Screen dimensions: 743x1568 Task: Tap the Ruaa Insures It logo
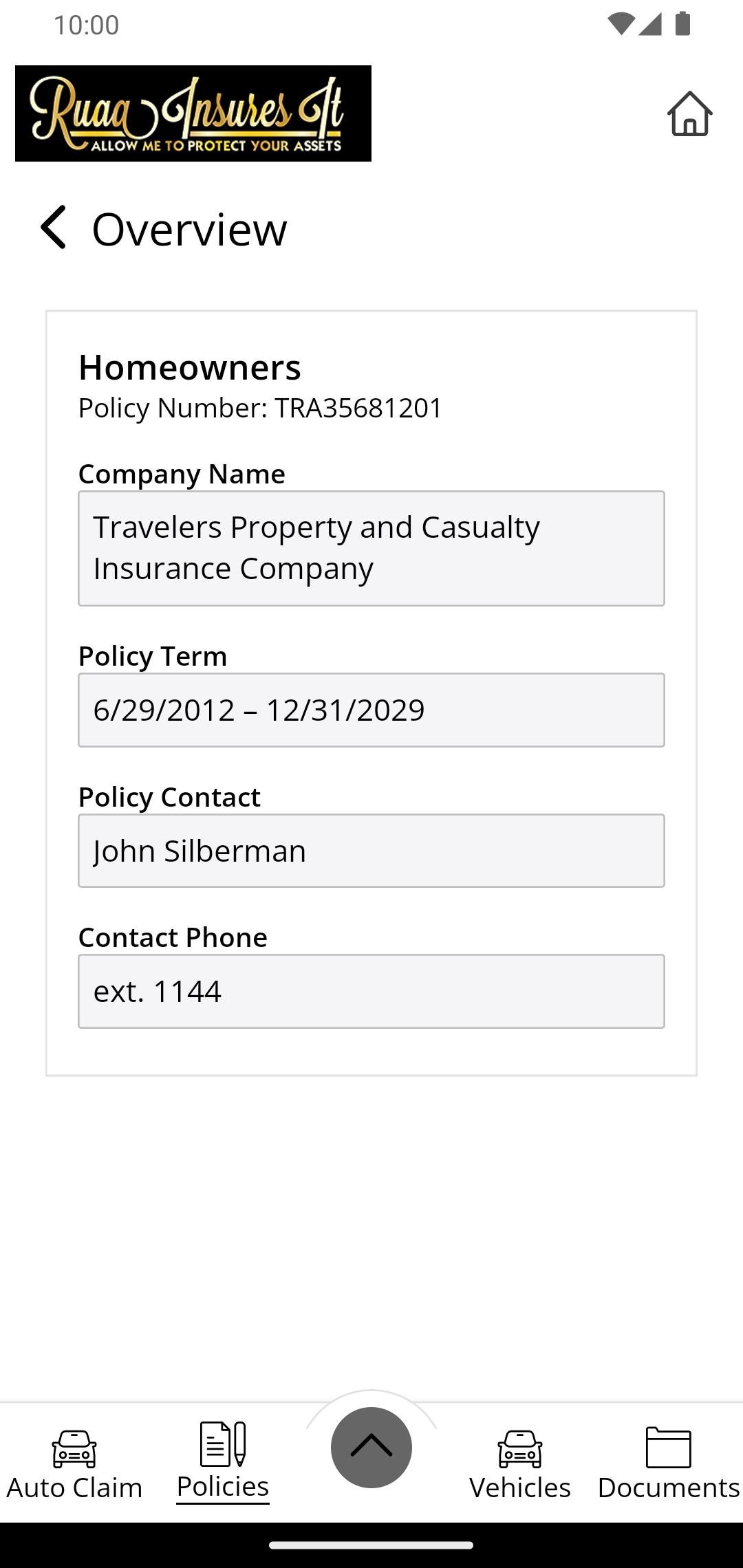tap(193, 113)
